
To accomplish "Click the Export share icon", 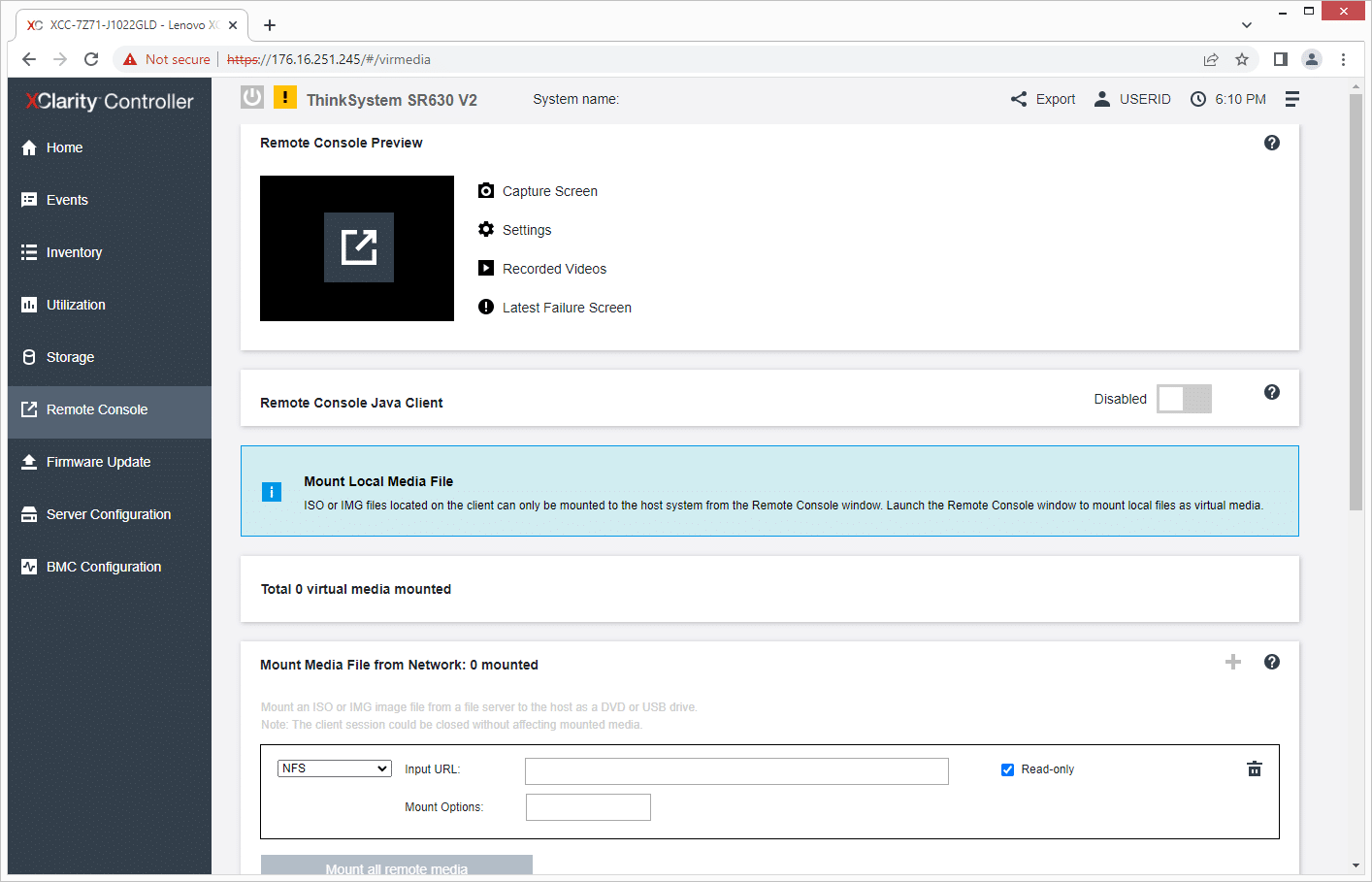I will tap(1019, 99).
